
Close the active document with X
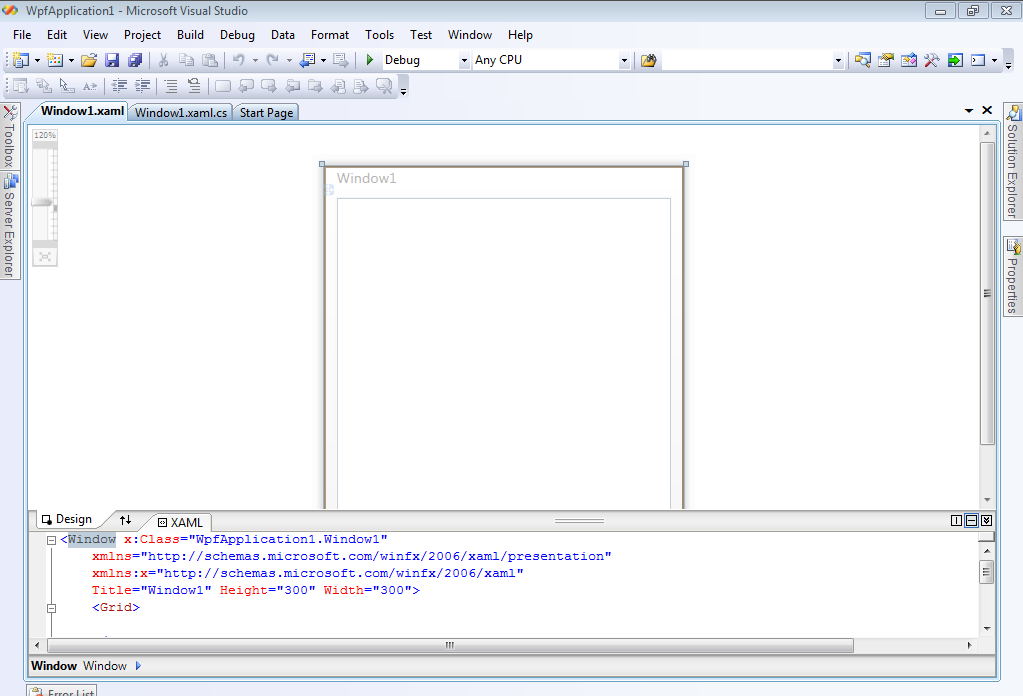[987, 110]
